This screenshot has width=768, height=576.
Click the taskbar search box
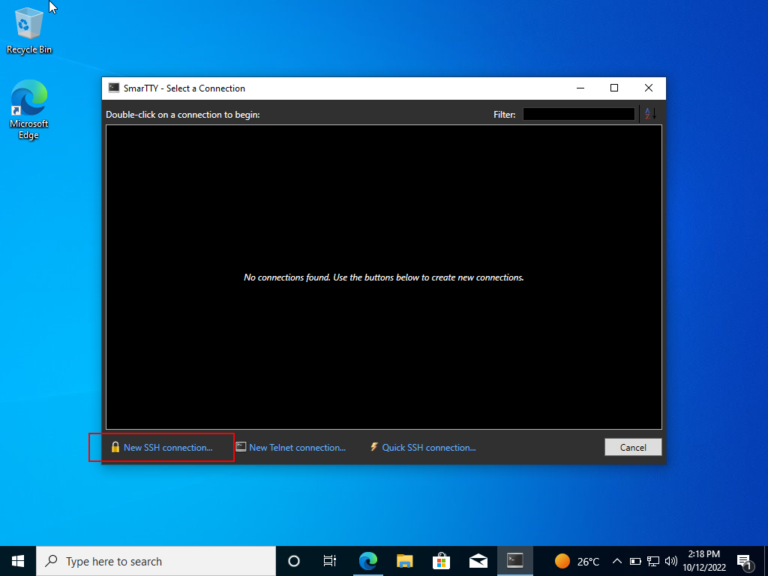155,561
